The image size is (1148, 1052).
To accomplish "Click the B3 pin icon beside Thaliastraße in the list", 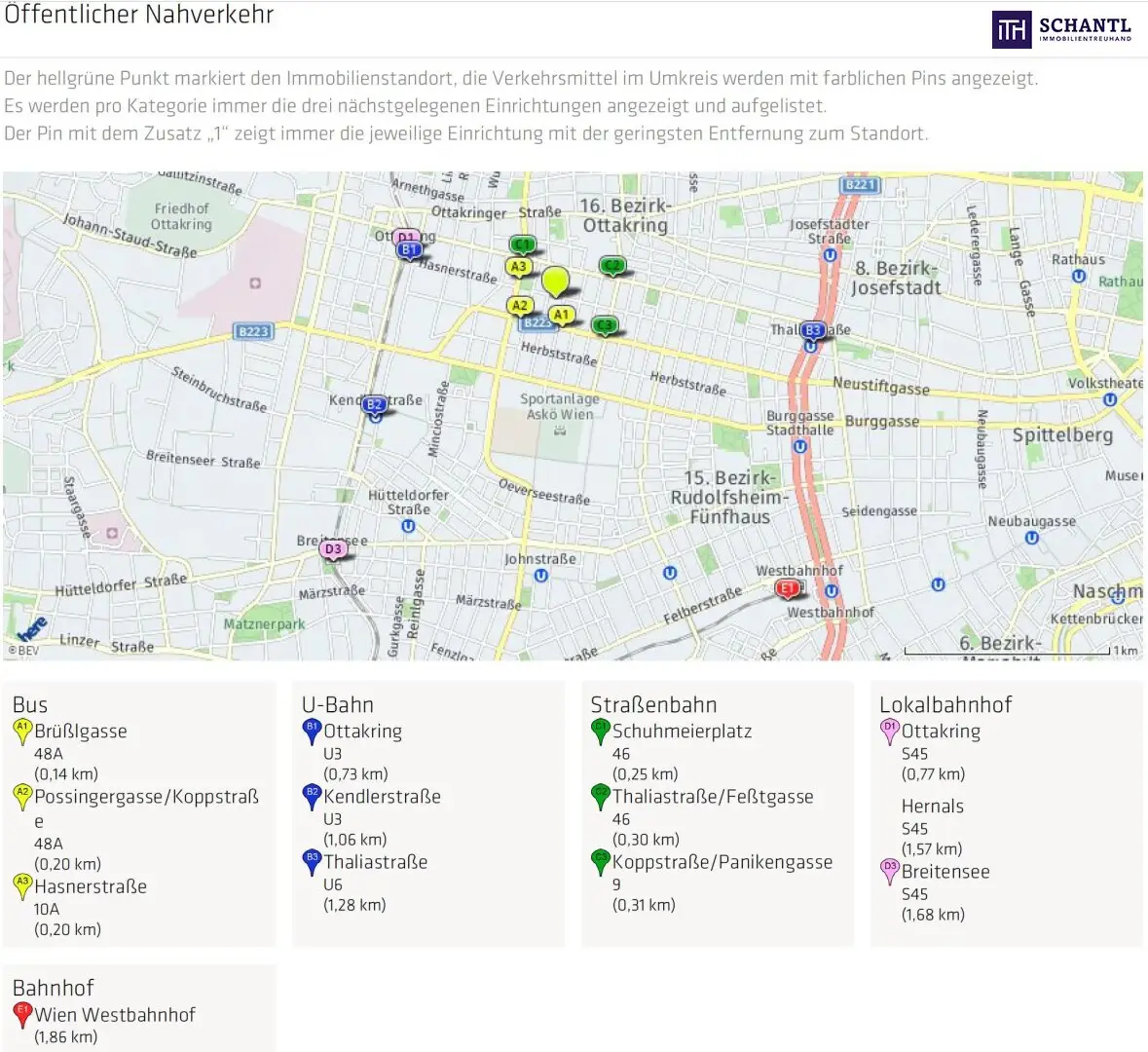I will click(x=312, y=862).
